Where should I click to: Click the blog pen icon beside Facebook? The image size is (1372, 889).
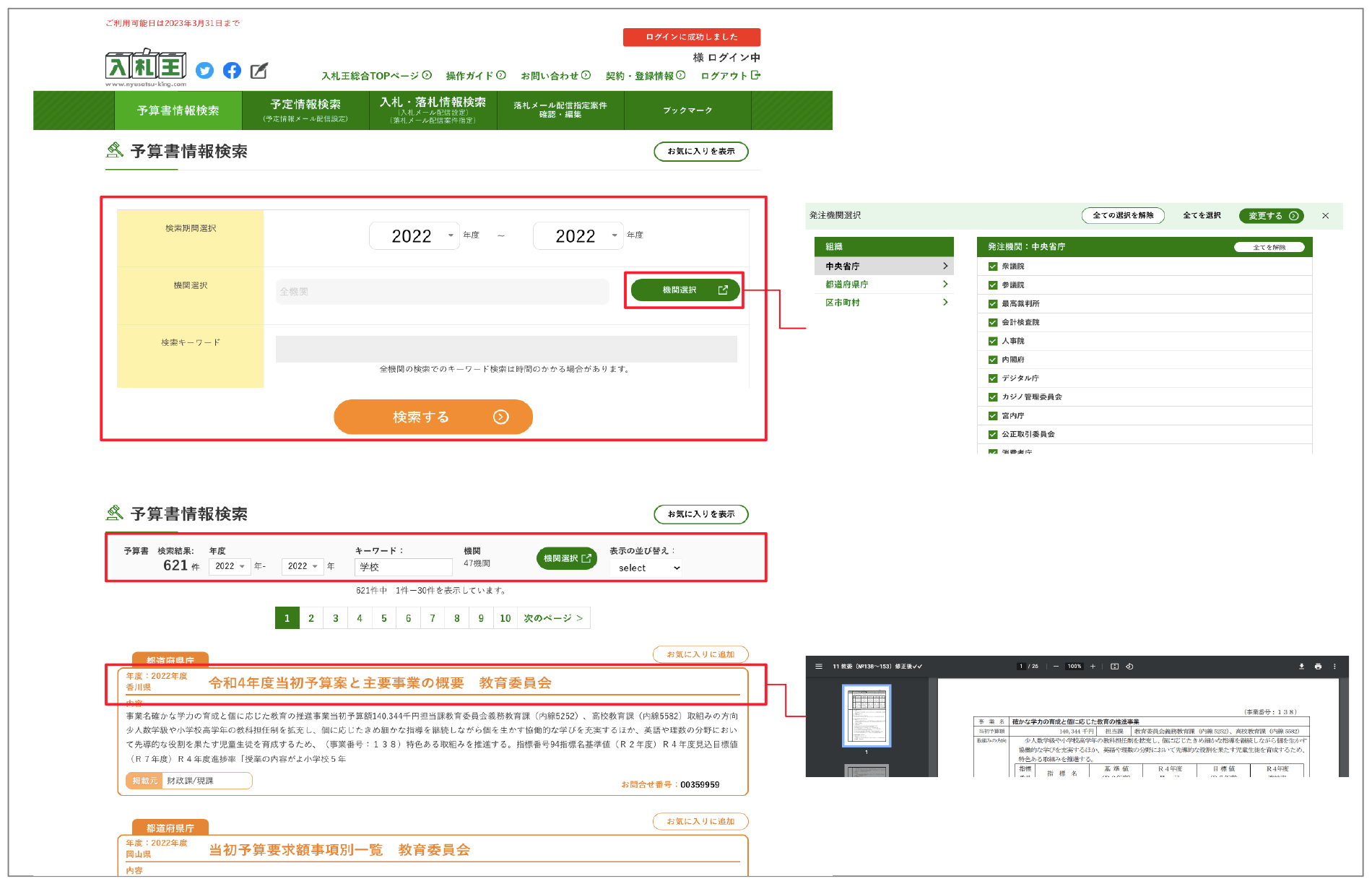pos(259,71)
